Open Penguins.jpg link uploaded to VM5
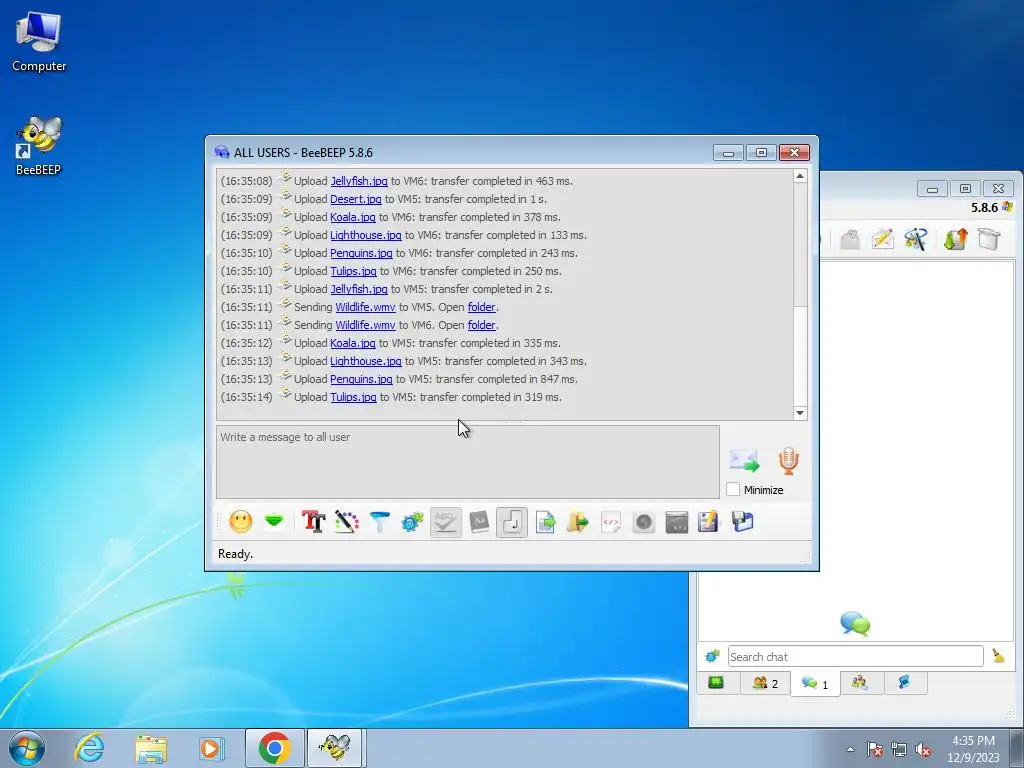 [361, 379]
